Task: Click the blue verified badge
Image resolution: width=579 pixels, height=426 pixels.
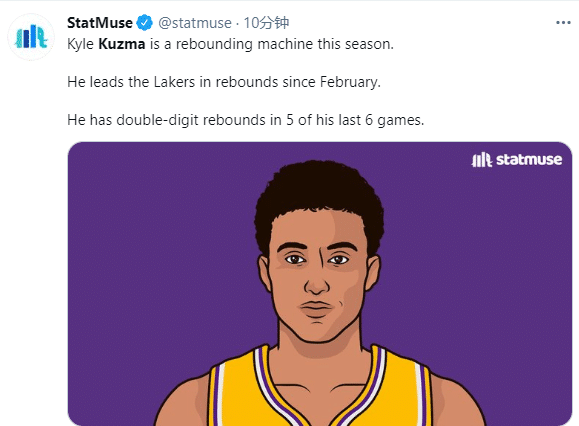Action: pos(144,23)
